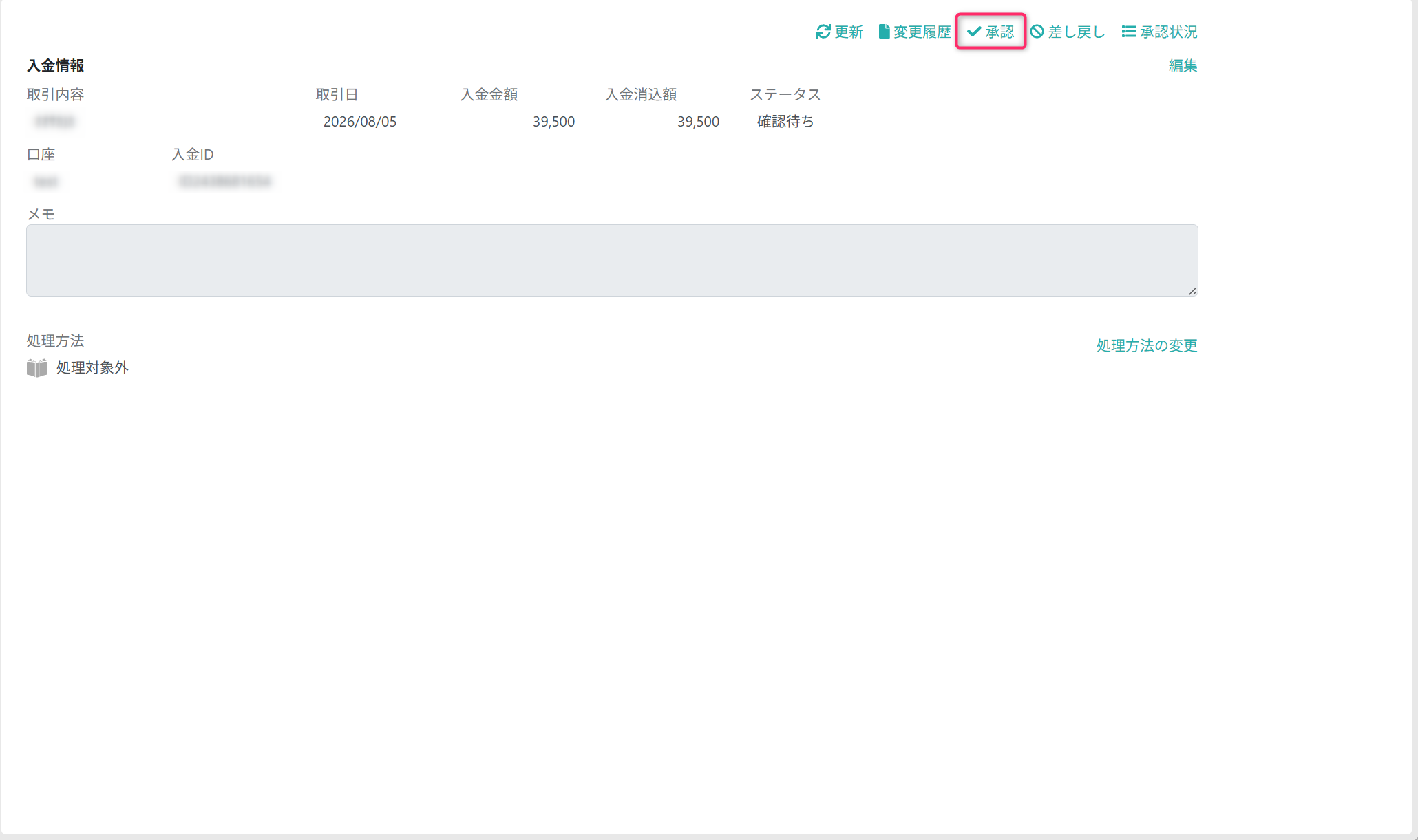Image resolution: width=1418 pixels, height=840 pixels.
Task: View 承認状況 approval status text
Action: tap(1169, 32)
